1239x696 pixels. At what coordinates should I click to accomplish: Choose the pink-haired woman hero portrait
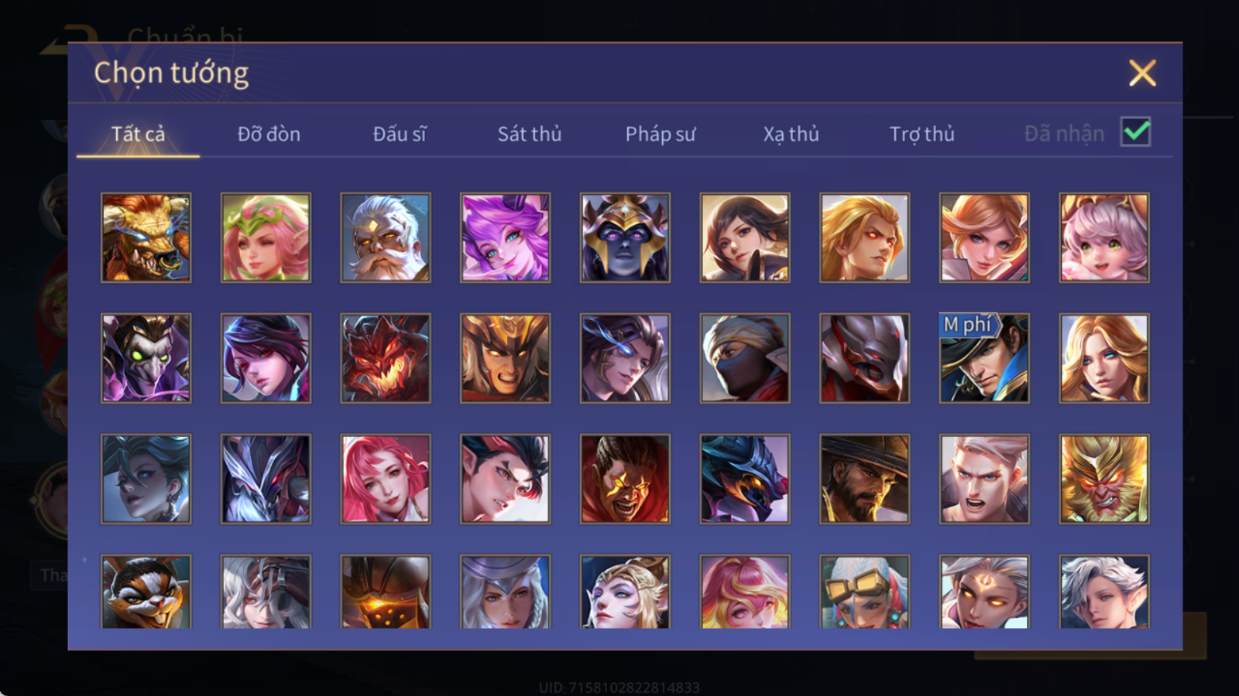[385, 479]
